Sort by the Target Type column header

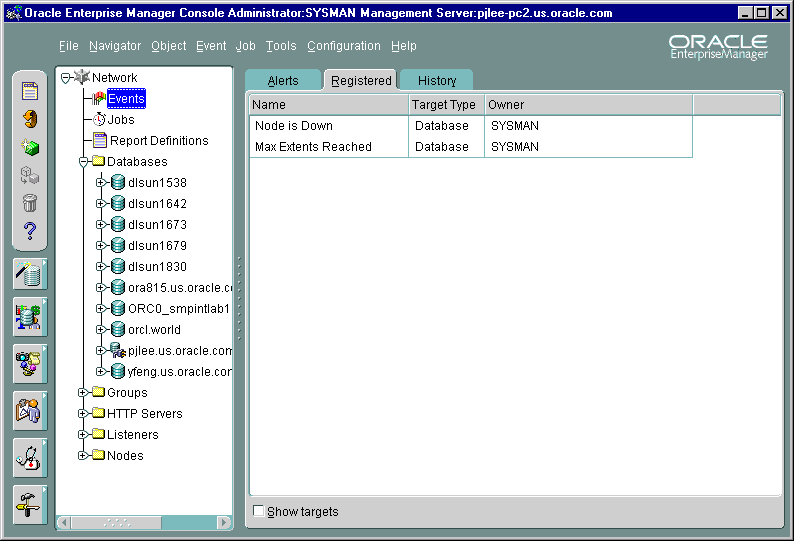[445, 105]
